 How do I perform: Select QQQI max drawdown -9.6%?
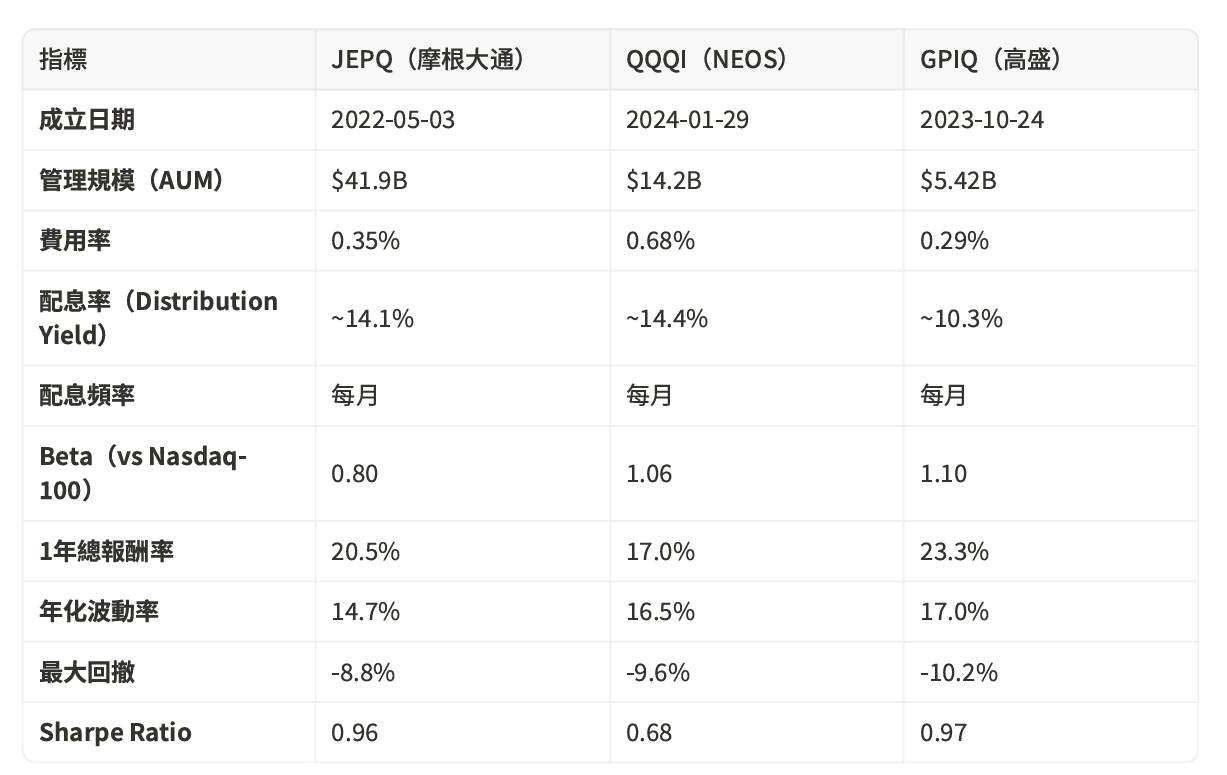coord(658,672)
